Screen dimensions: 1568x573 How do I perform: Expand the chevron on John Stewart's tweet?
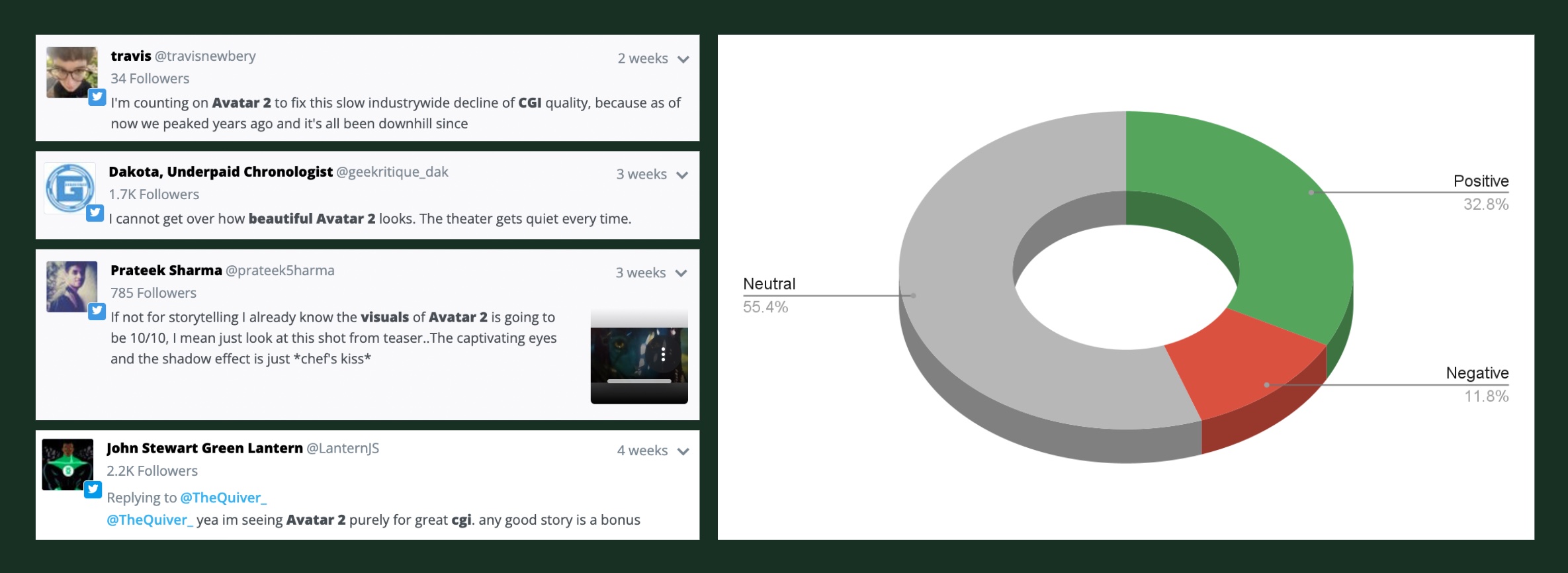(683, 451)
